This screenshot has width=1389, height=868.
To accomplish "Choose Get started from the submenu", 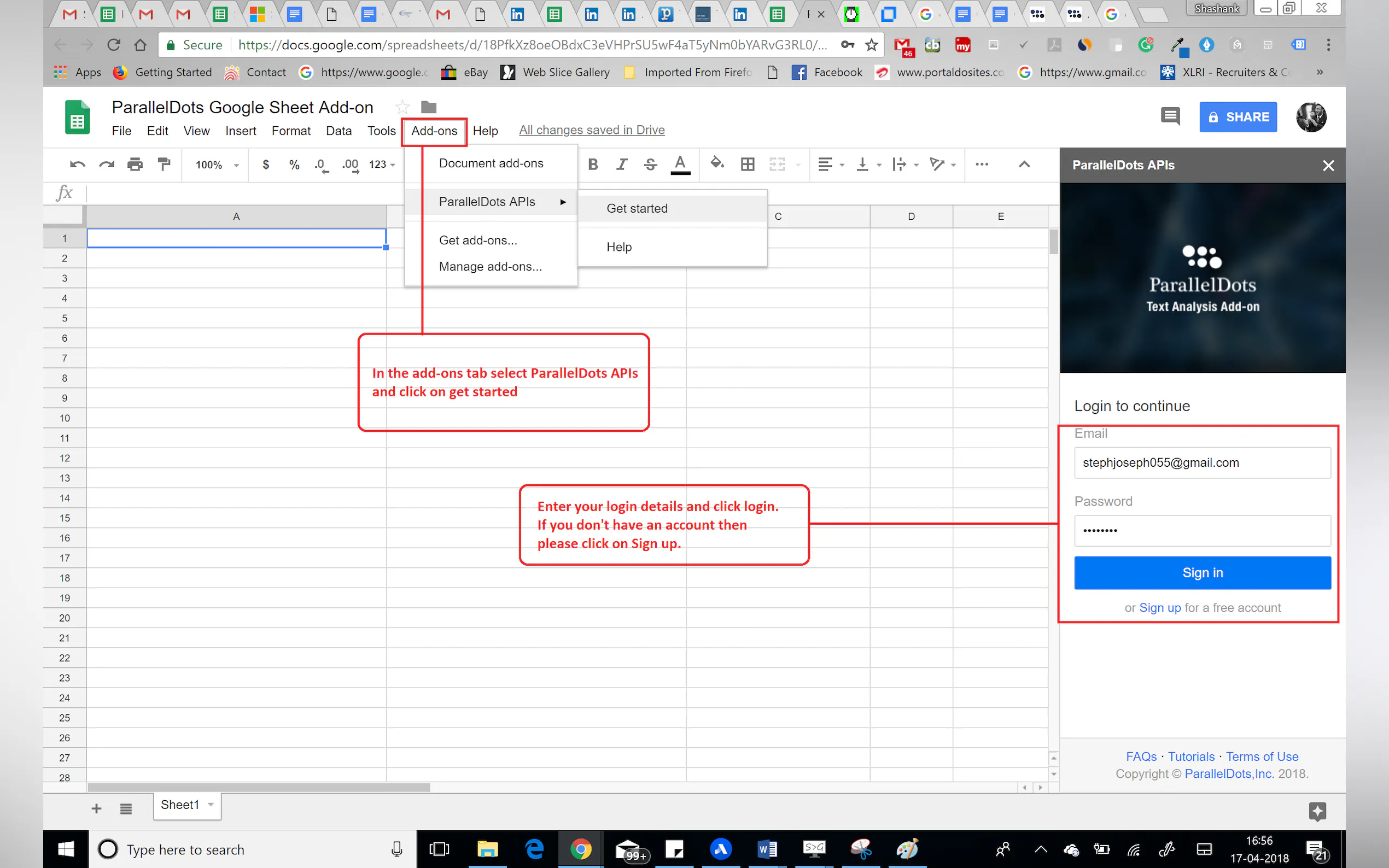I will (637, 208).
